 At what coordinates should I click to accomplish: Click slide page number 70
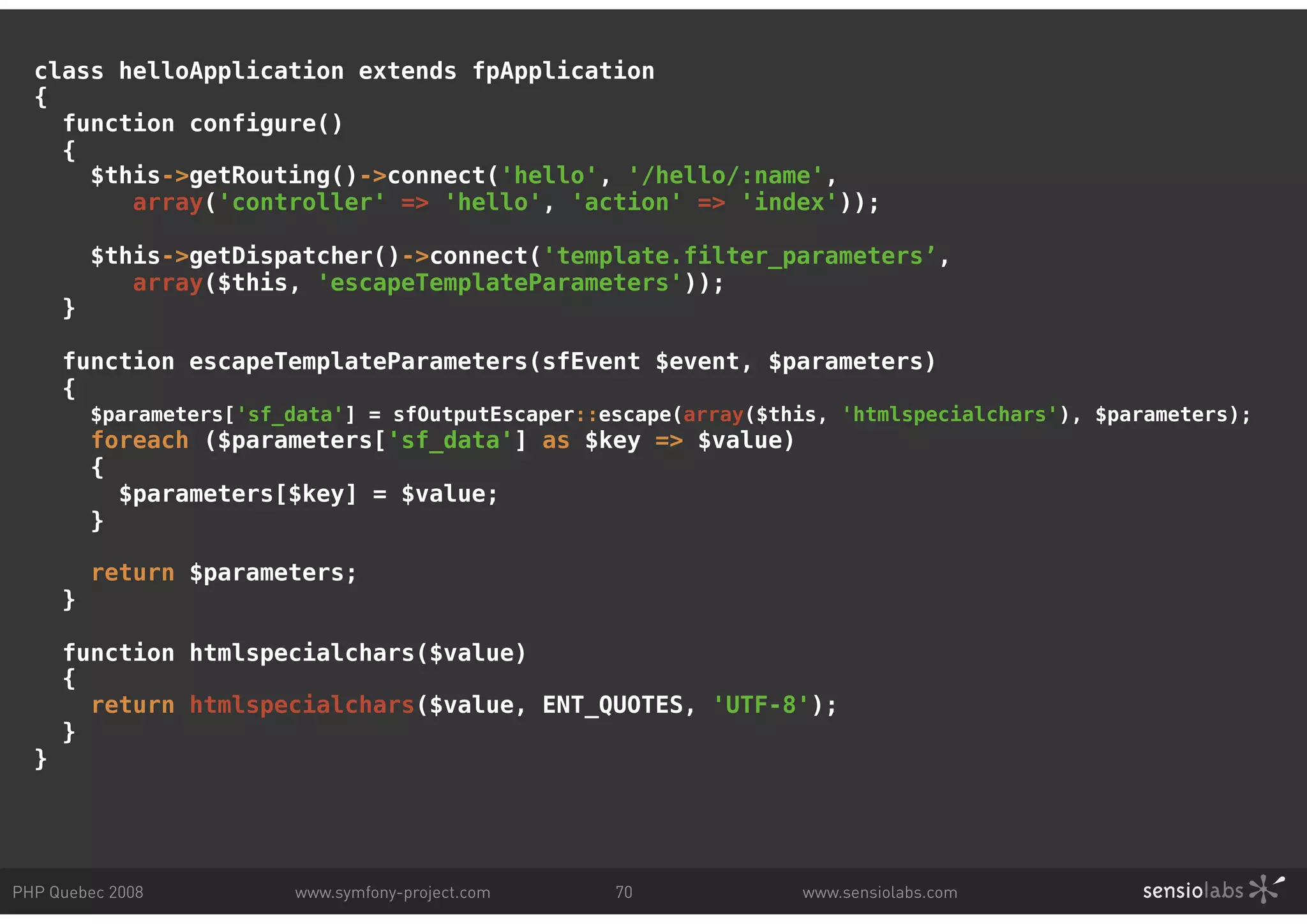[624, 892]
